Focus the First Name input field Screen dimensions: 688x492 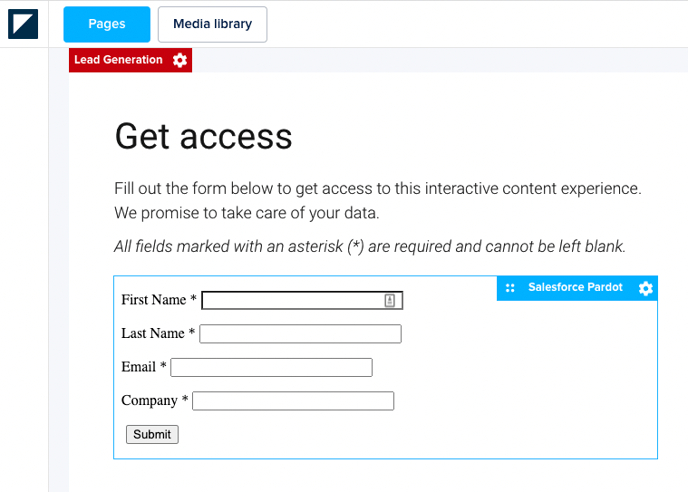[x=292, y=300]
